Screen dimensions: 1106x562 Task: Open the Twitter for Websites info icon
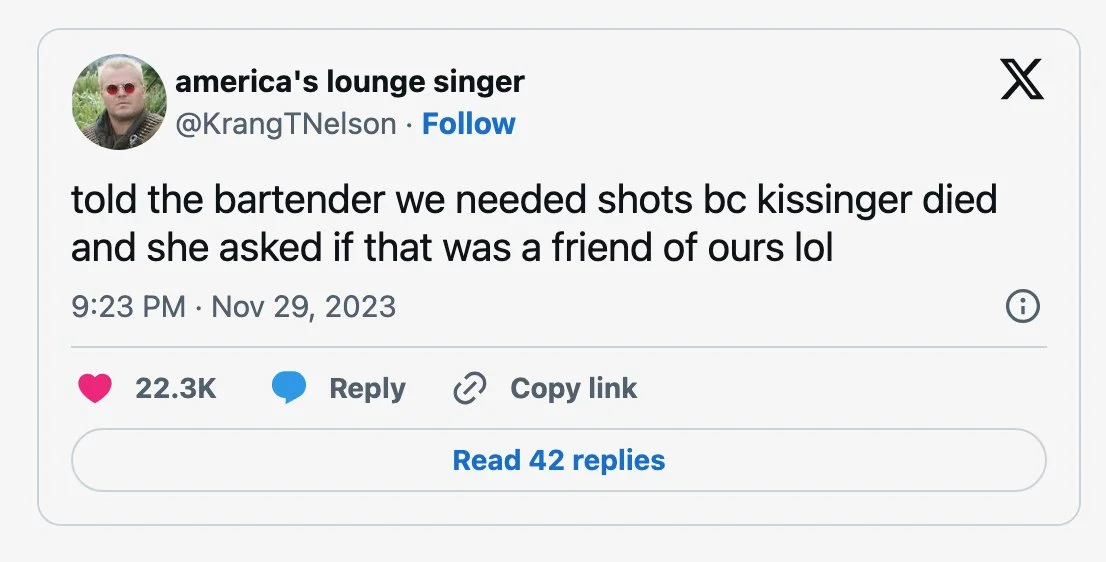[x=1022, y=307]
